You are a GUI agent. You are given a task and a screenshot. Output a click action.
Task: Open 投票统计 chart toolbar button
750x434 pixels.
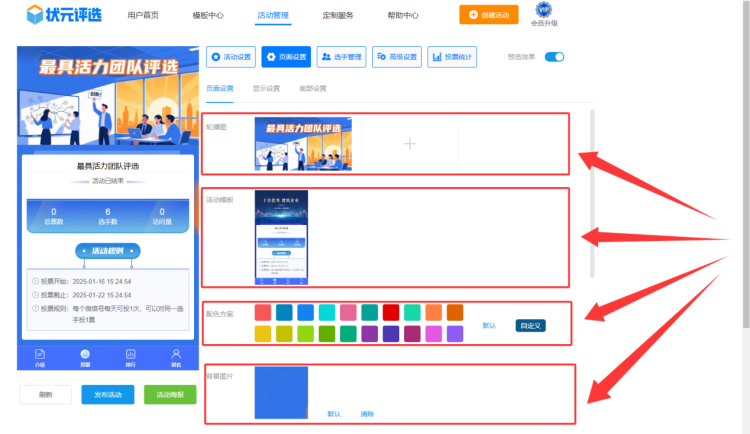pyautogui.click(x=452, y=57)
